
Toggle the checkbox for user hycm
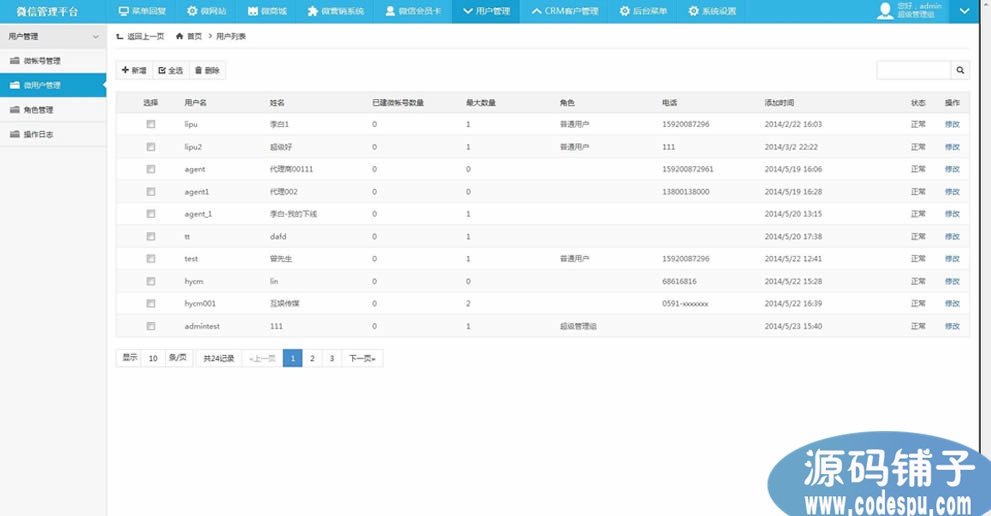pyautogui.click(x=150, y=281)
